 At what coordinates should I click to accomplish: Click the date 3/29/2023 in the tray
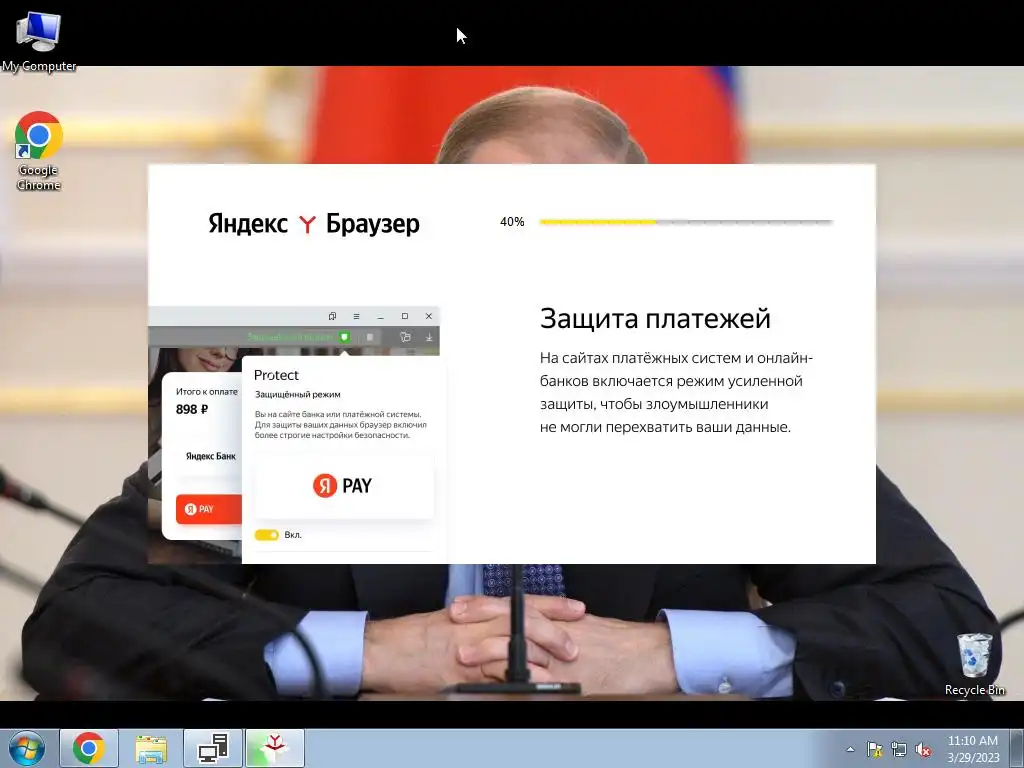coord(973,758)
